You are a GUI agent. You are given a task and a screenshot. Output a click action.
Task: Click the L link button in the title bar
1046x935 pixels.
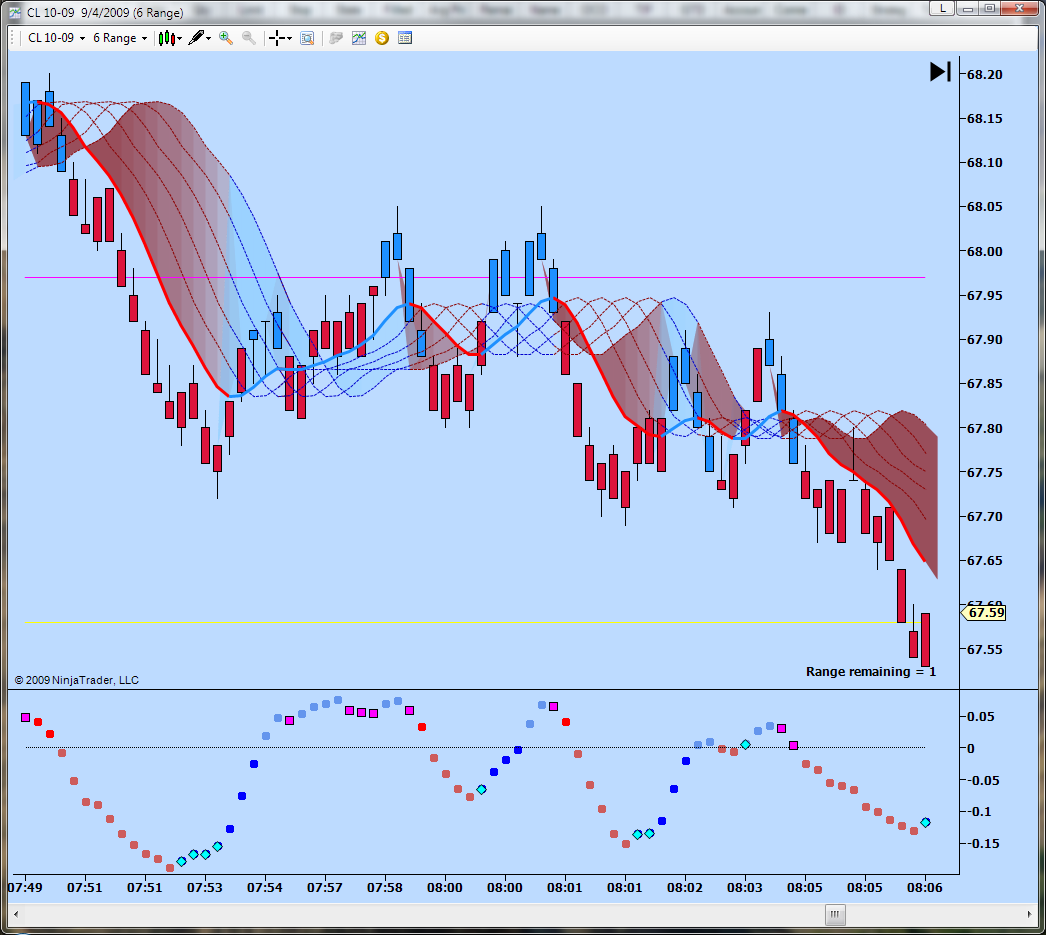point(942,8)
